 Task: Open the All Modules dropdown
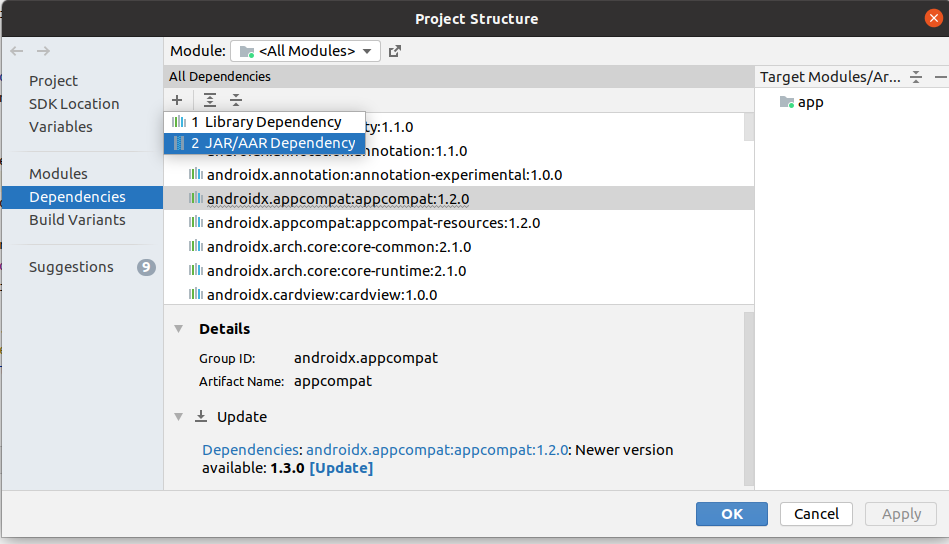click(x=305, y=51)
